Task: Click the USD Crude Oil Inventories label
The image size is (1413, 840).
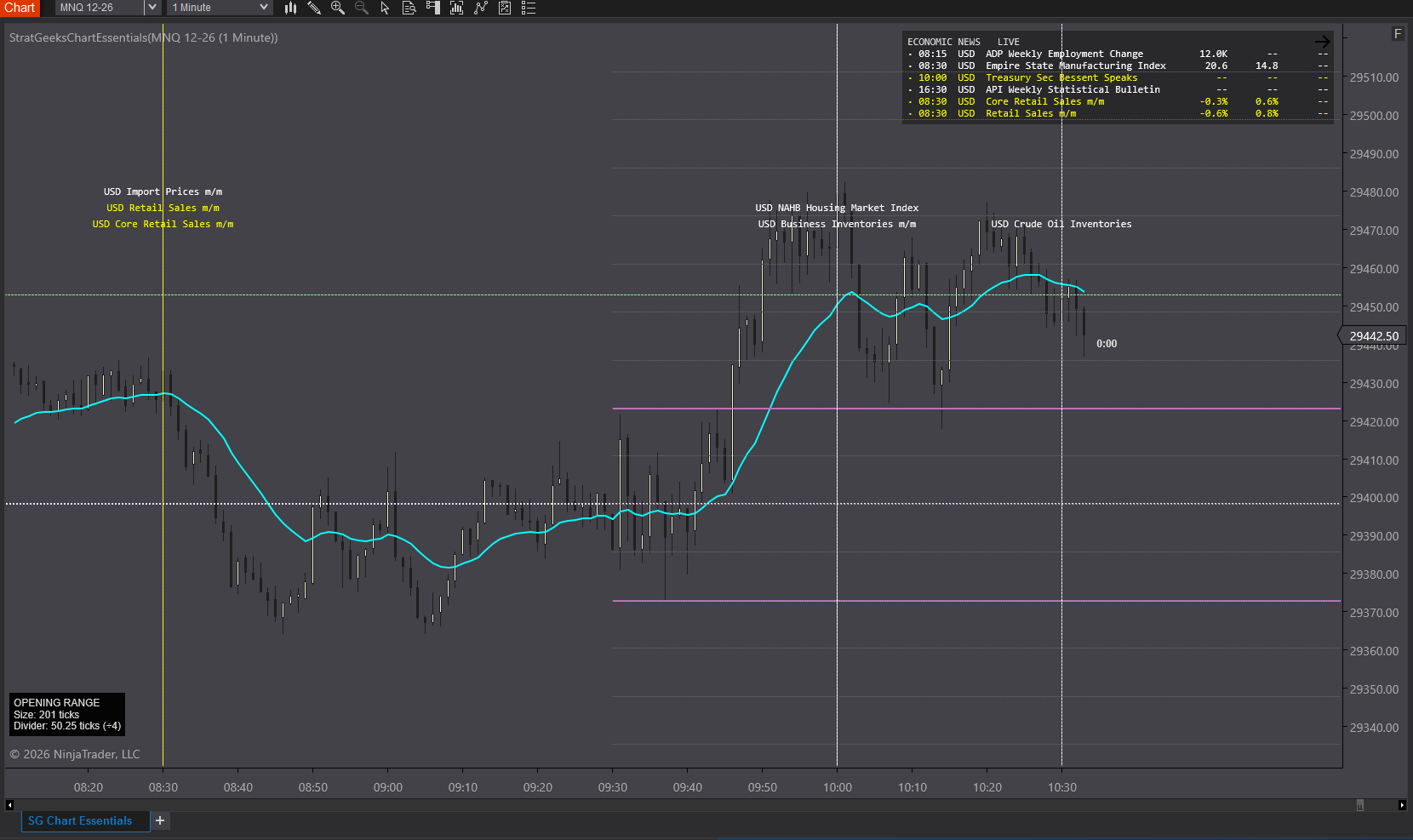Action: [1061, 224]
